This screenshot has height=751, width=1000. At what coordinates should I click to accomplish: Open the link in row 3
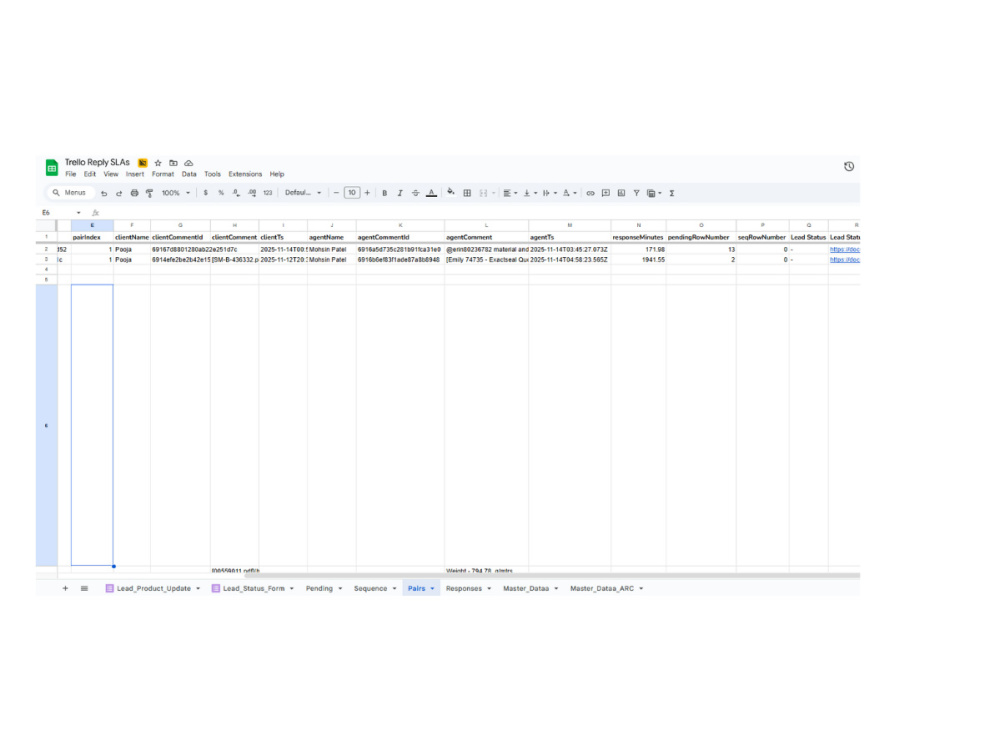pyautogui.click(x=844, y=259)
